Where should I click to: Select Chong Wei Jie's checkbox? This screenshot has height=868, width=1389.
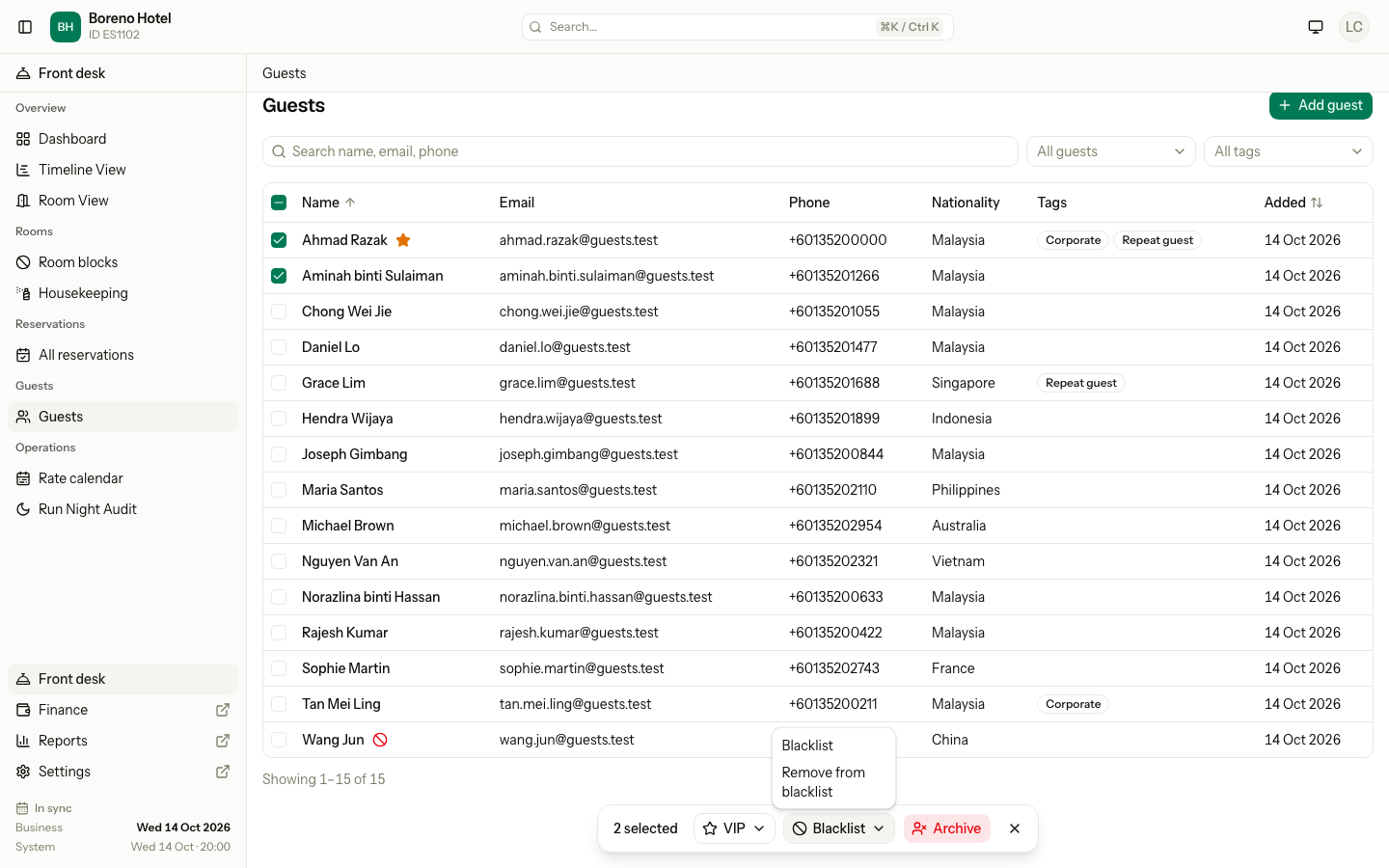(x=279, y=312)
